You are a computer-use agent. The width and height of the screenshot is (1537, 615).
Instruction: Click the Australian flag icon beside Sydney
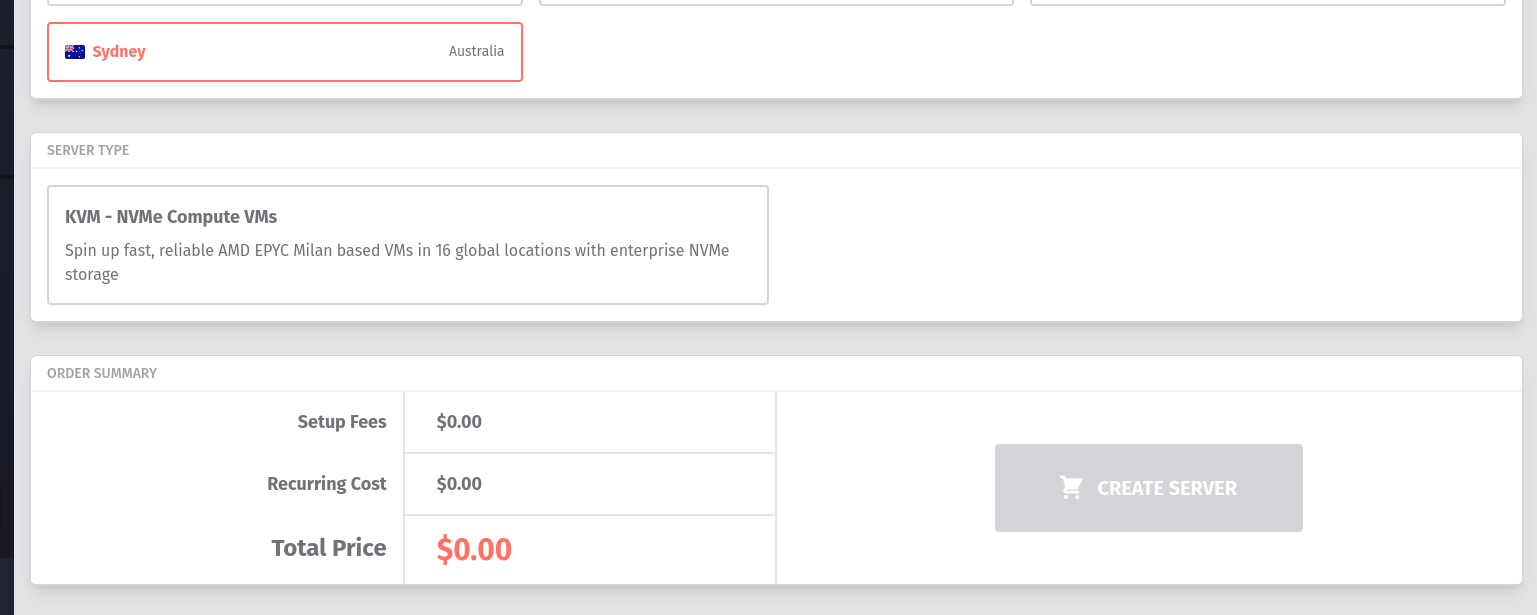point(75,52)
